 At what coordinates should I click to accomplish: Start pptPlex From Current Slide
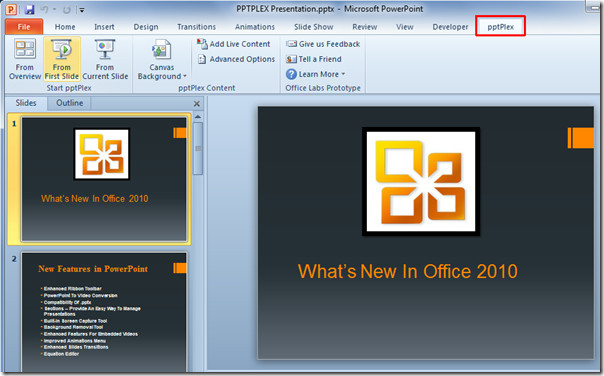105,59
